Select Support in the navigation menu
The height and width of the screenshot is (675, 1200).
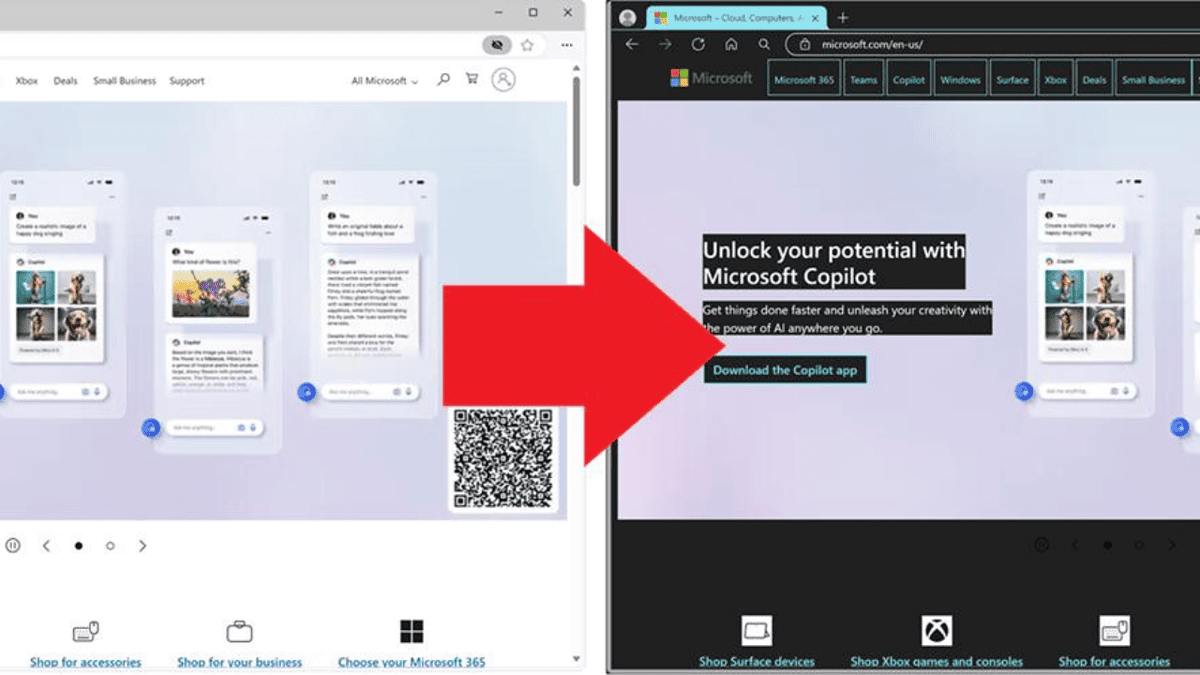point(187,80)
